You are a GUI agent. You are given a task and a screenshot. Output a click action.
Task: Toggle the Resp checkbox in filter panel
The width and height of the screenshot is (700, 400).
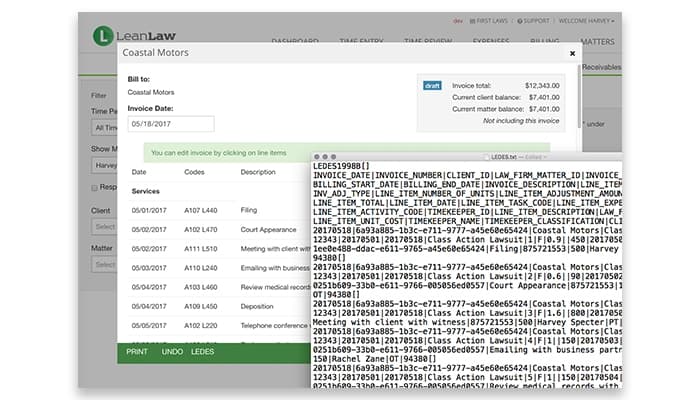pos(97,187)
